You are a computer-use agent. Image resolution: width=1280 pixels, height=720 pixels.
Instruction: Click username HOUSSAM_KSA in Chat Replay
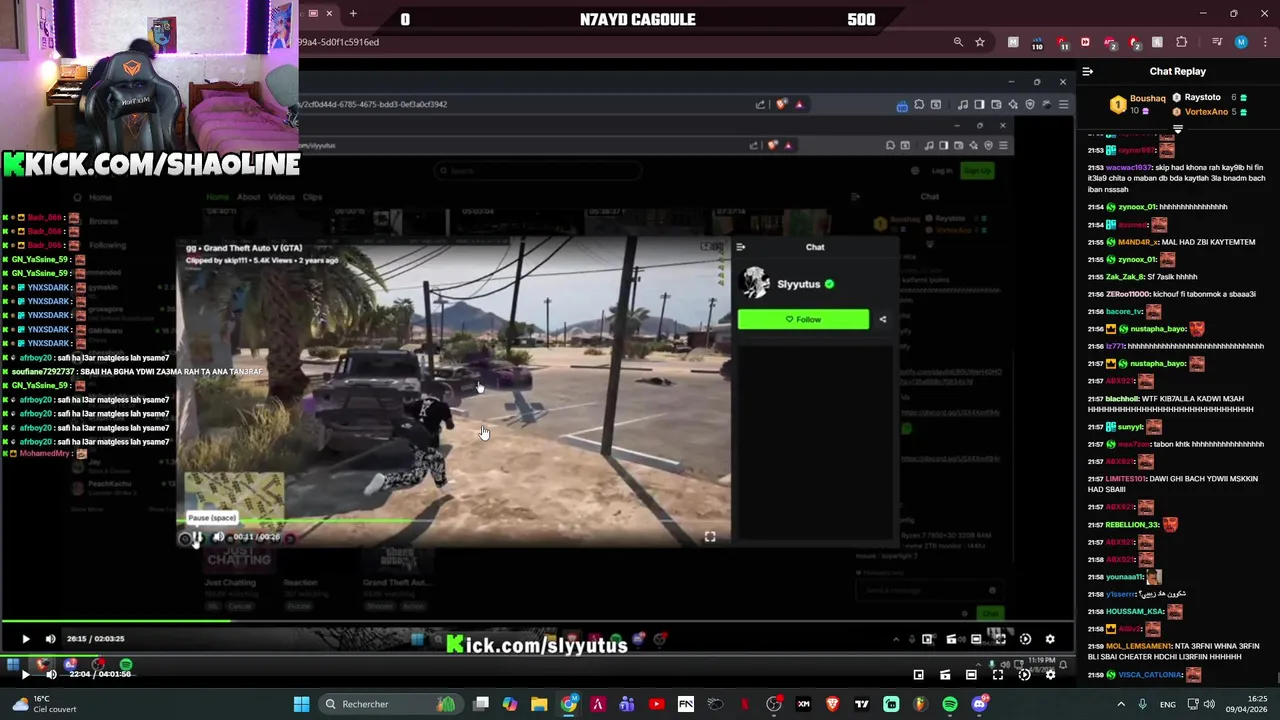coord(1135,612)
